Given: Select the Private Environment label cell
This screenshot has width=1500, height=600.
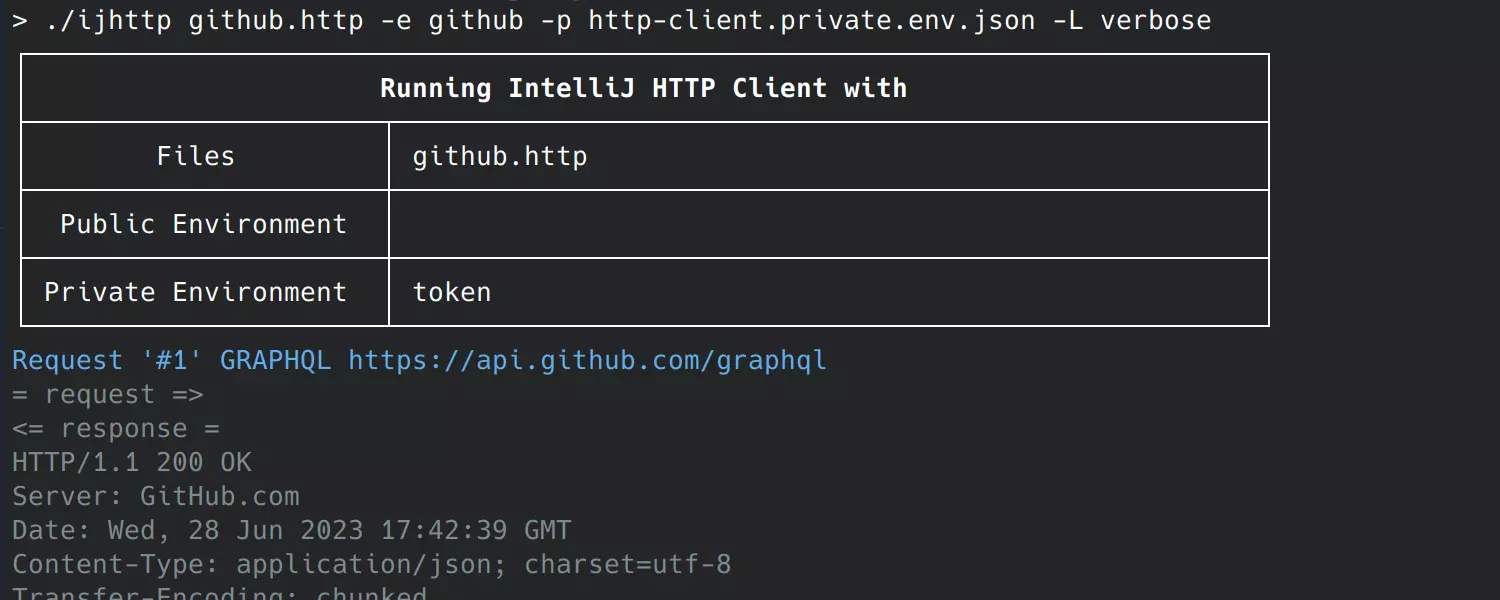Looking at the screenshot, I should point(196,292).
